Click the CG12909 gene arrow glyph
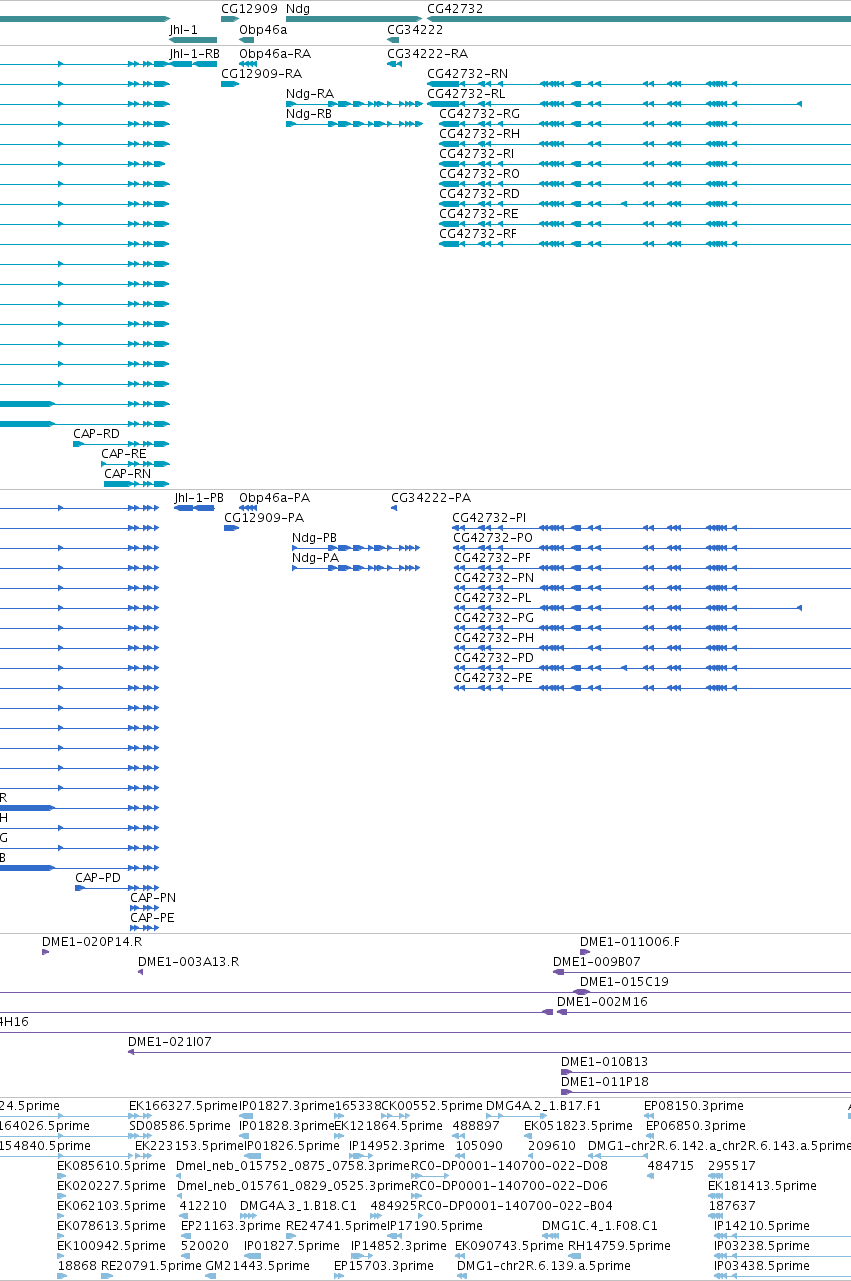 coord(230,19)
